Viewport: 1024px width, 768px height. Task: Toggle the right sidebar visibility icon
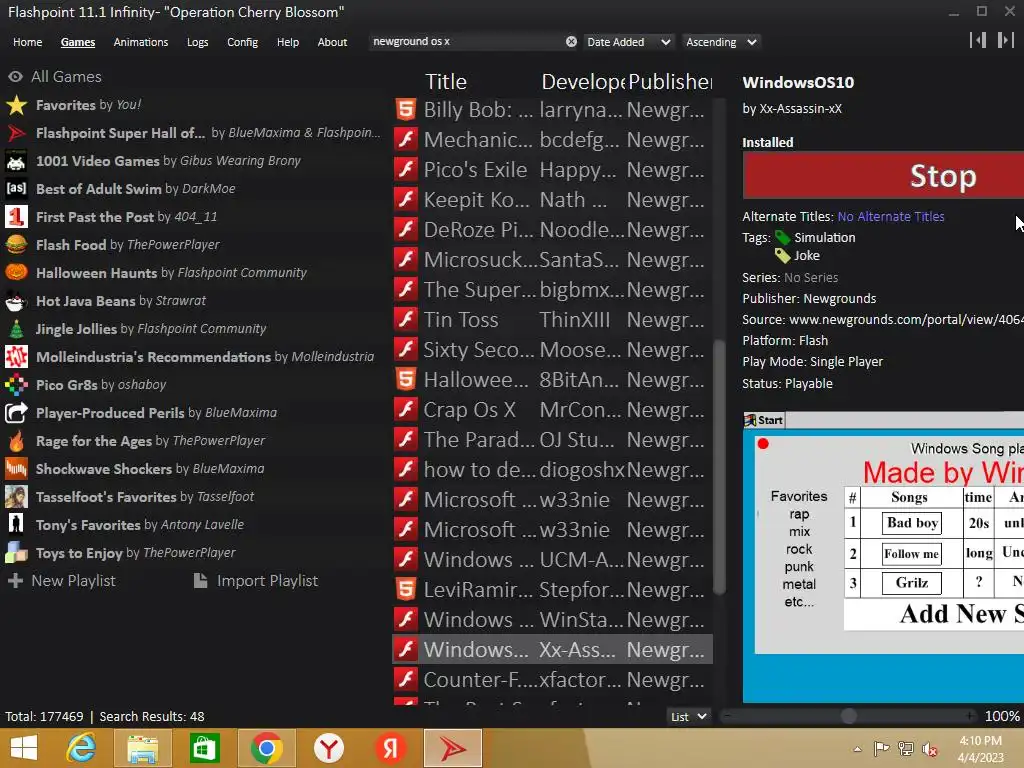click(x=1005, y=40)
